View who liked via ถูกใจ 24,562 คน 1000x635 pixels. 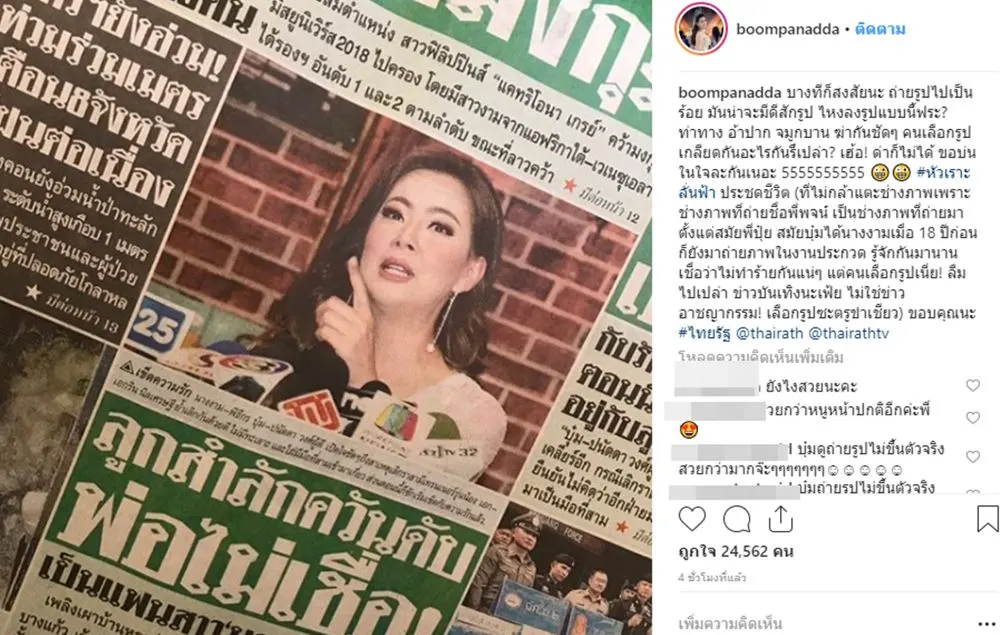click(x=736, y=551)
